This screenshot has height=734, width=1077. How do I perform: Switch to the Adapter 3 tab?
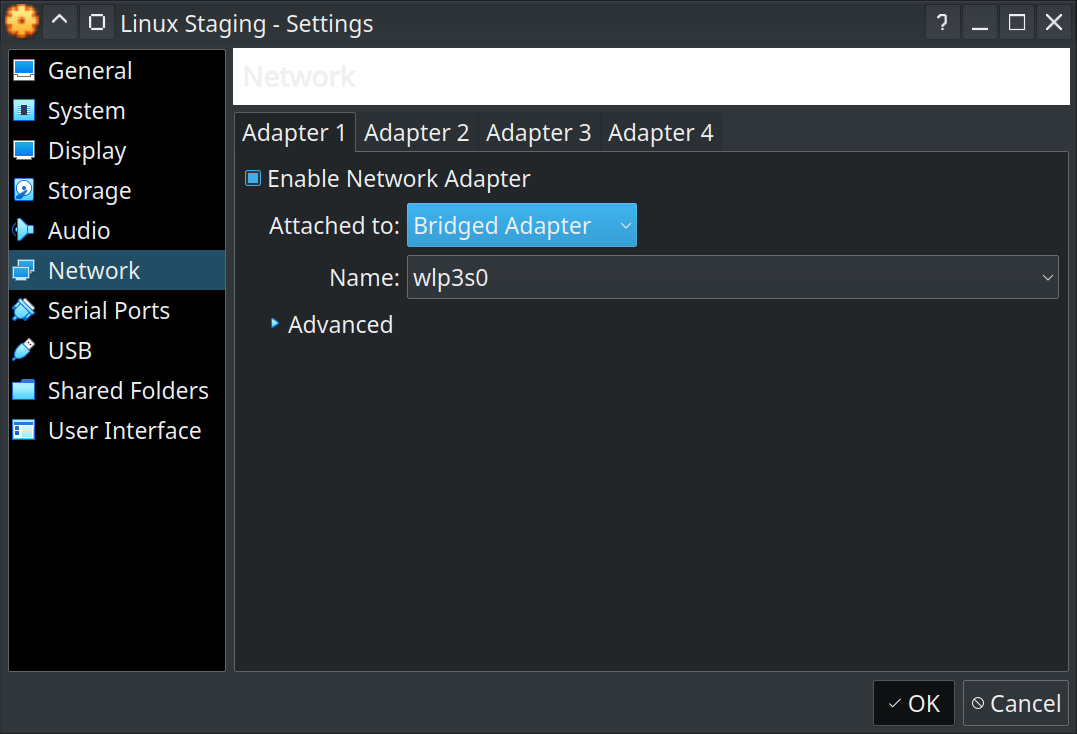coord(538,133)
